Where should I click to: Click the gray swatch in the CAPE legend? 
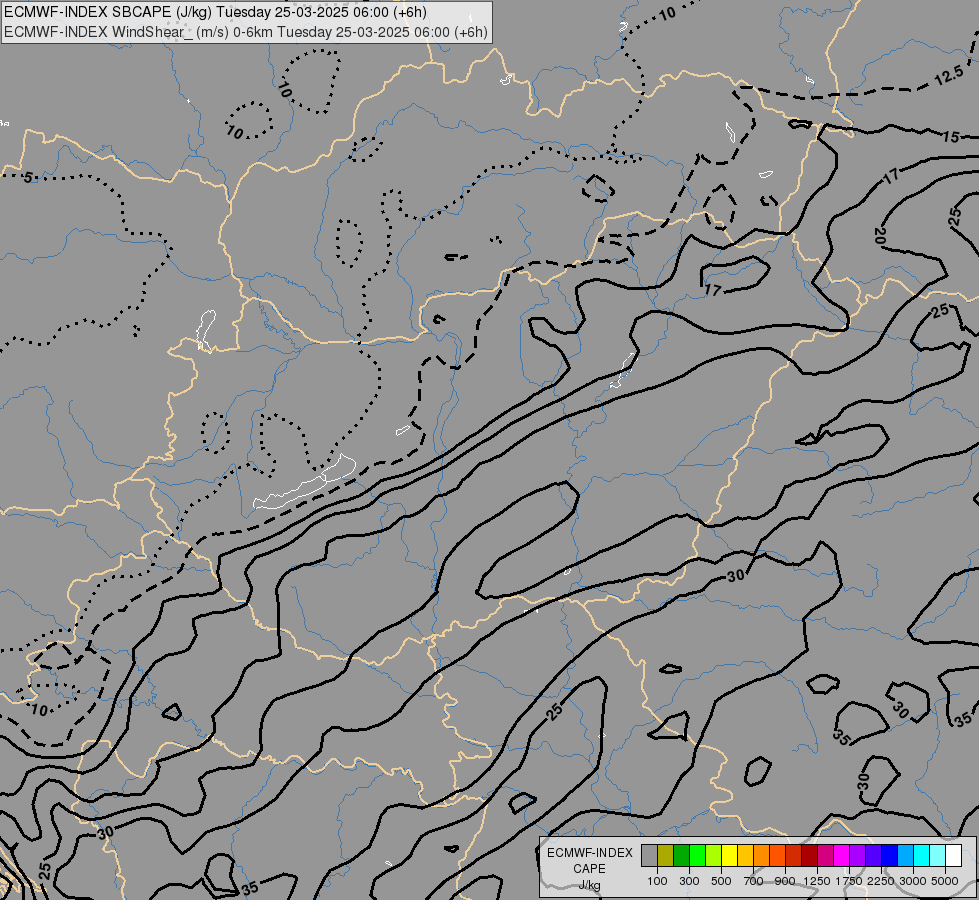649,856
